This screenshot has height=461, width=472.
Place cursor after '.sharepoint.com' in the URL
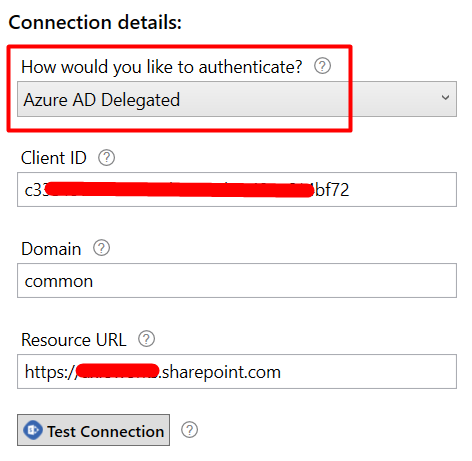pyautogui.click(x=281, y=372)
